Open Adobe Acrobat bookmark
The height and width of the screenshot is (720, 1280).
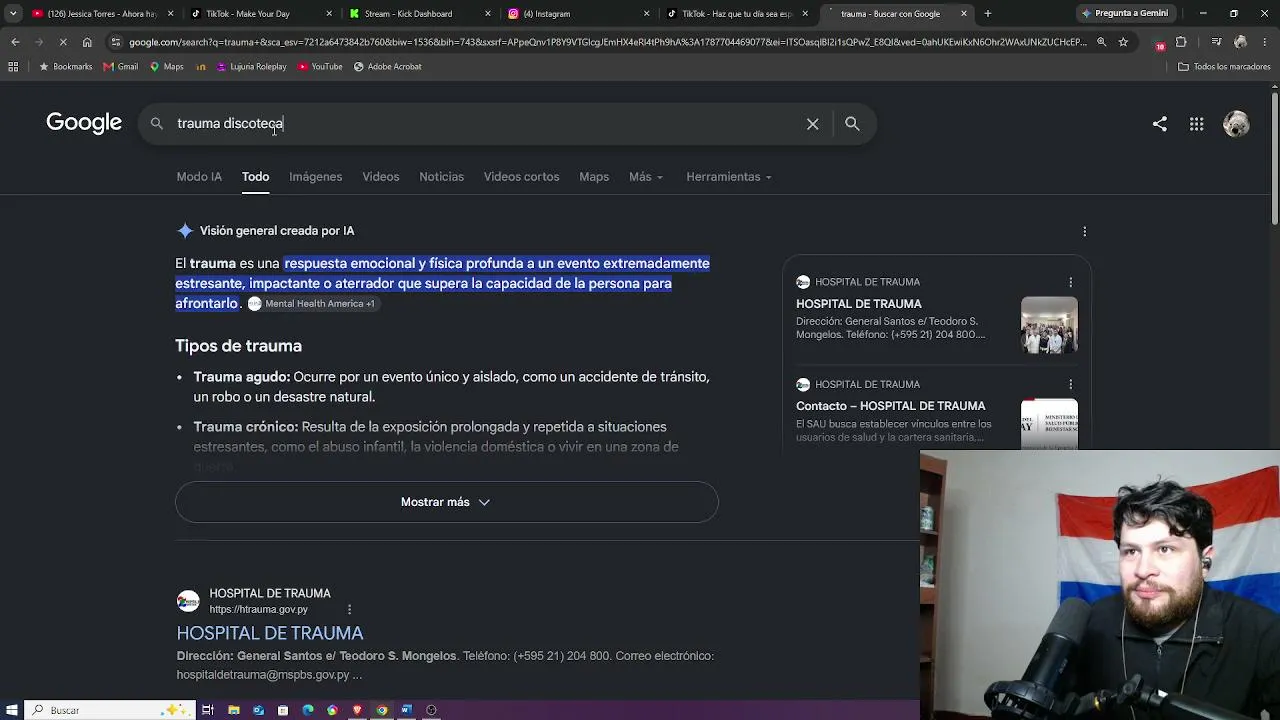(x=388, y=67)
